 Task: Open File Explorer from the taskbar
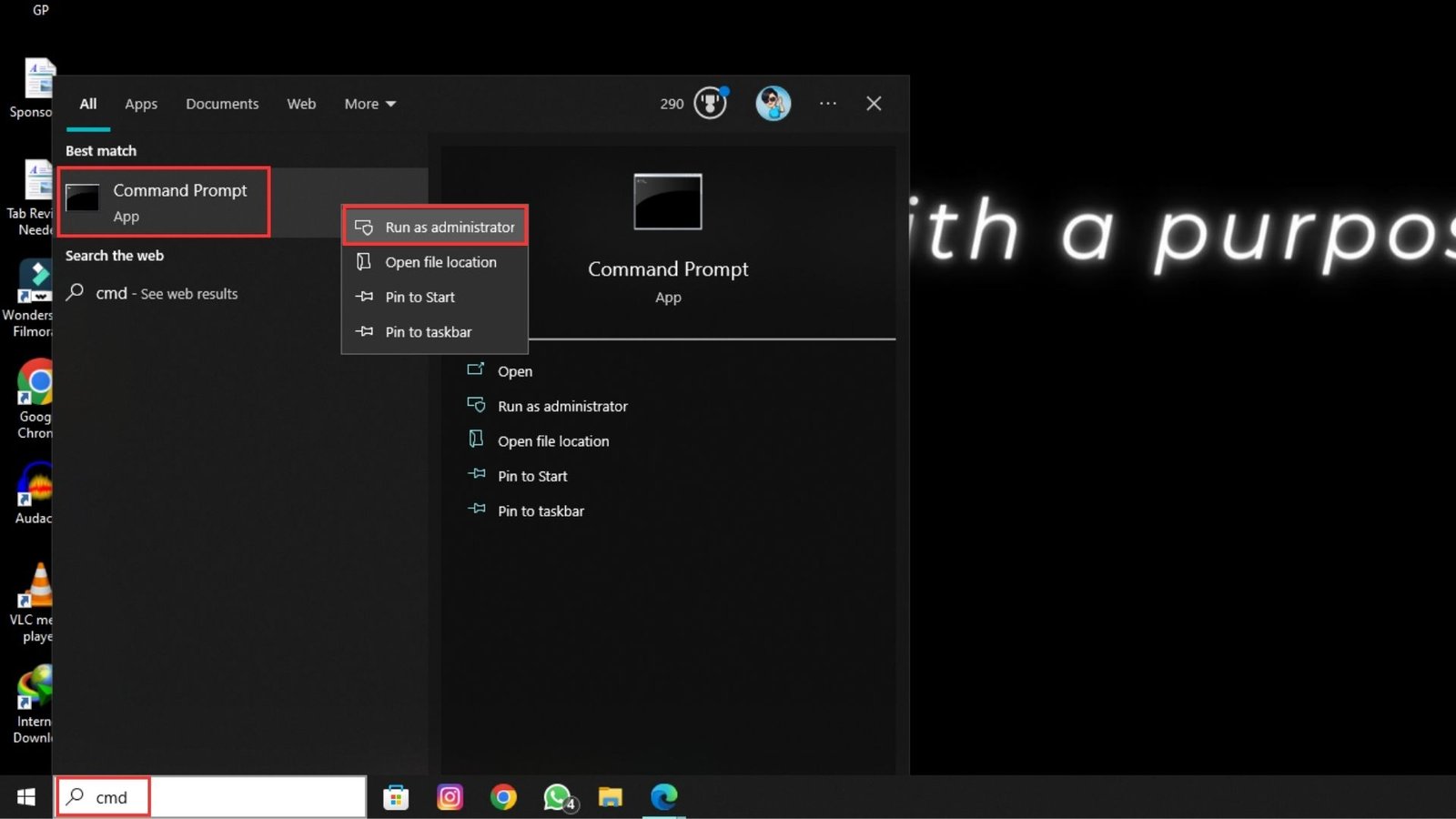(x=610, y=797)
